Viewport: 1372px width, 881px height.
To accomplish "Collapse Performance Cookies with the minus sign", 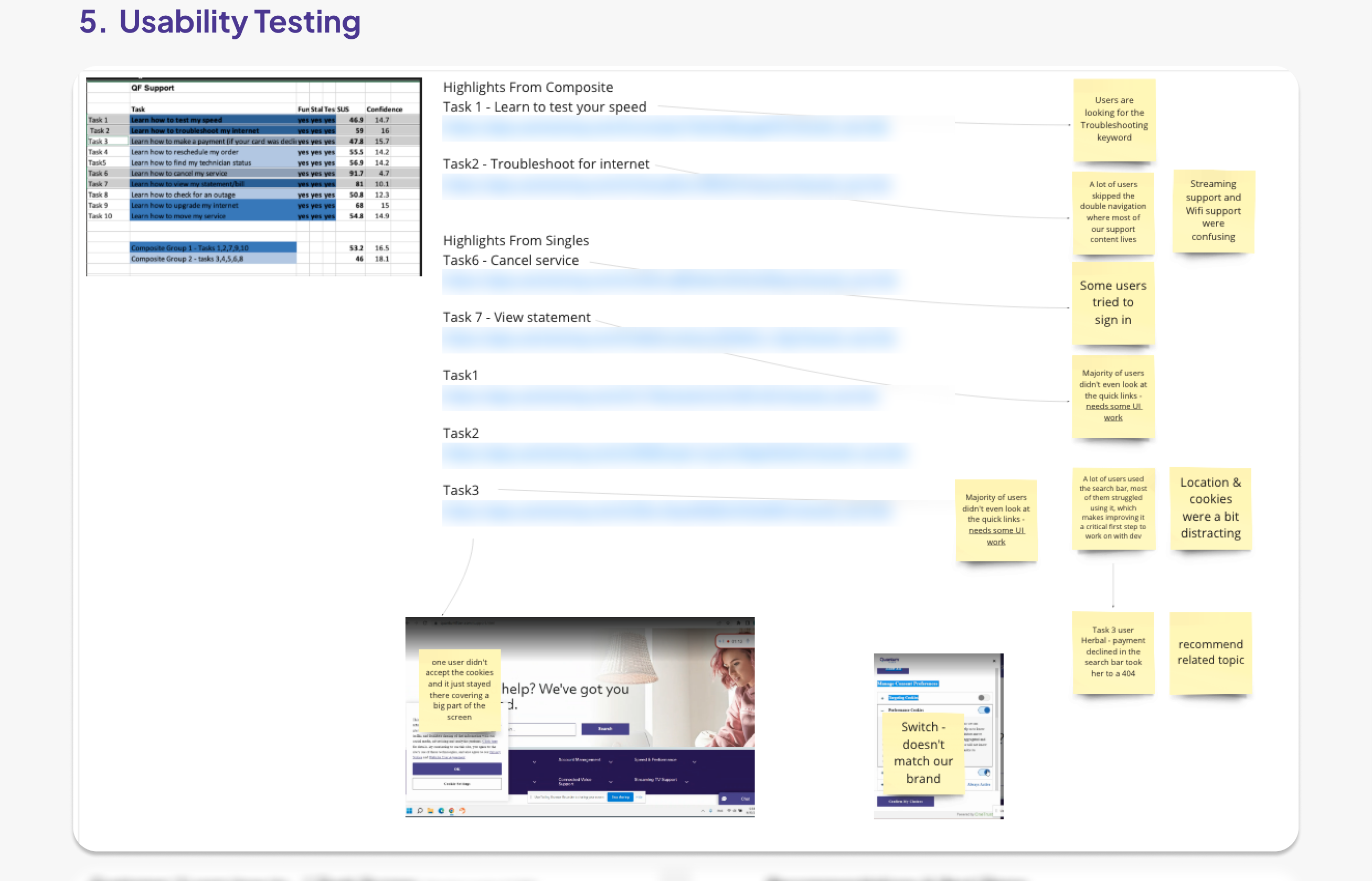I will click(882, 710).
